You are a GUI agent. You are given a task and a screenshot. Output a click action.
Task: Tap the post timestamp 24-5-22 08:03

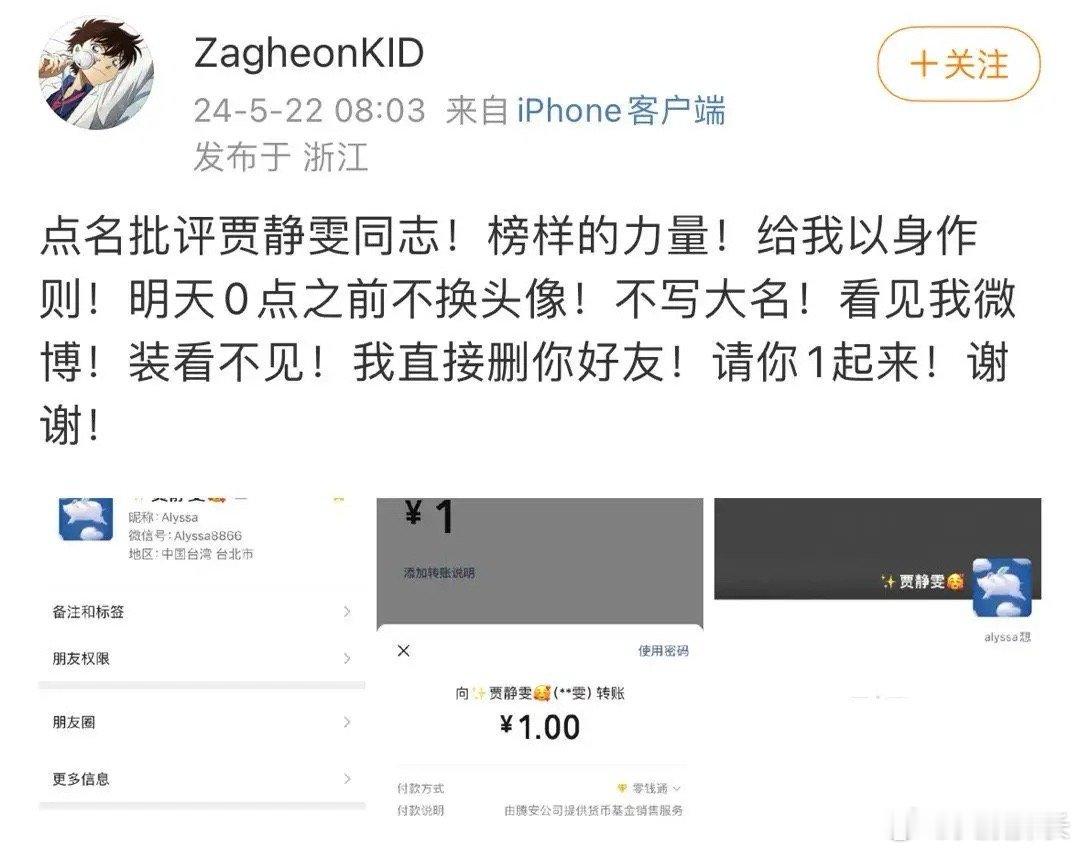coord(309,110)
